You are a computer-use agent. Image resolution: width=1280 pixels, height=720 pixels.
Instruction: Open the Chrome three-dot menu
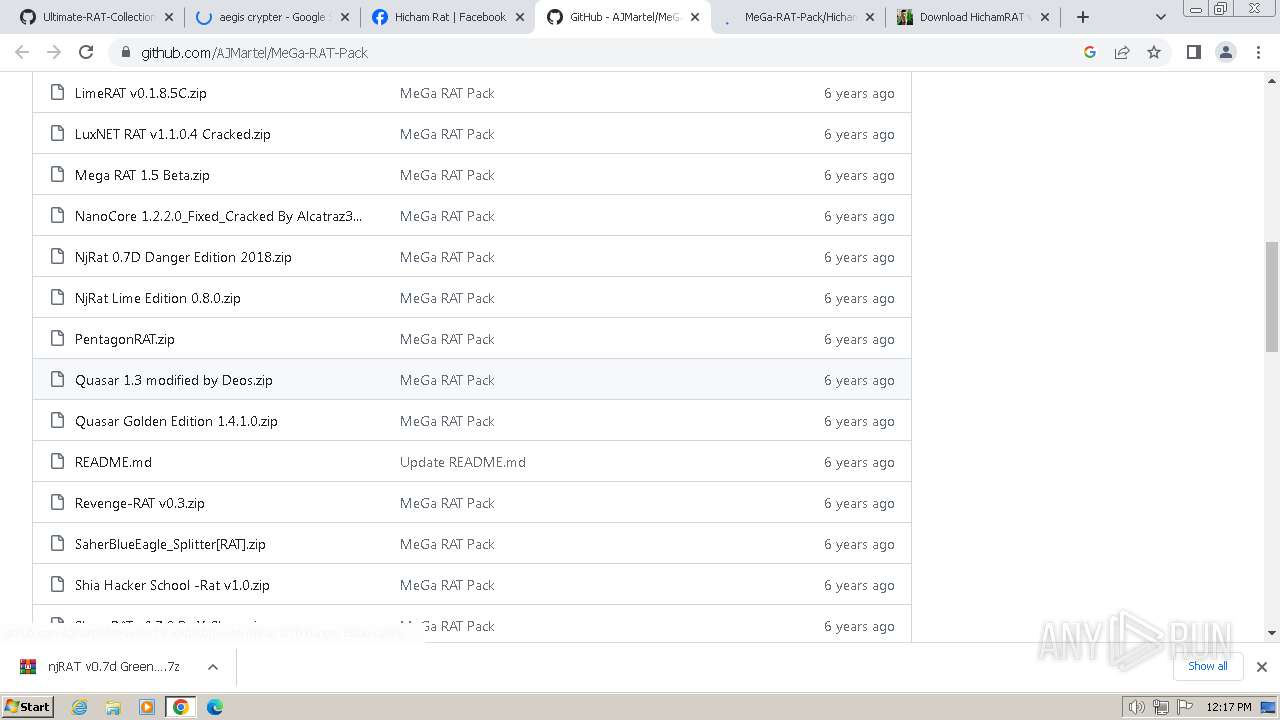pyautogui.click(x=1258, y=52)
